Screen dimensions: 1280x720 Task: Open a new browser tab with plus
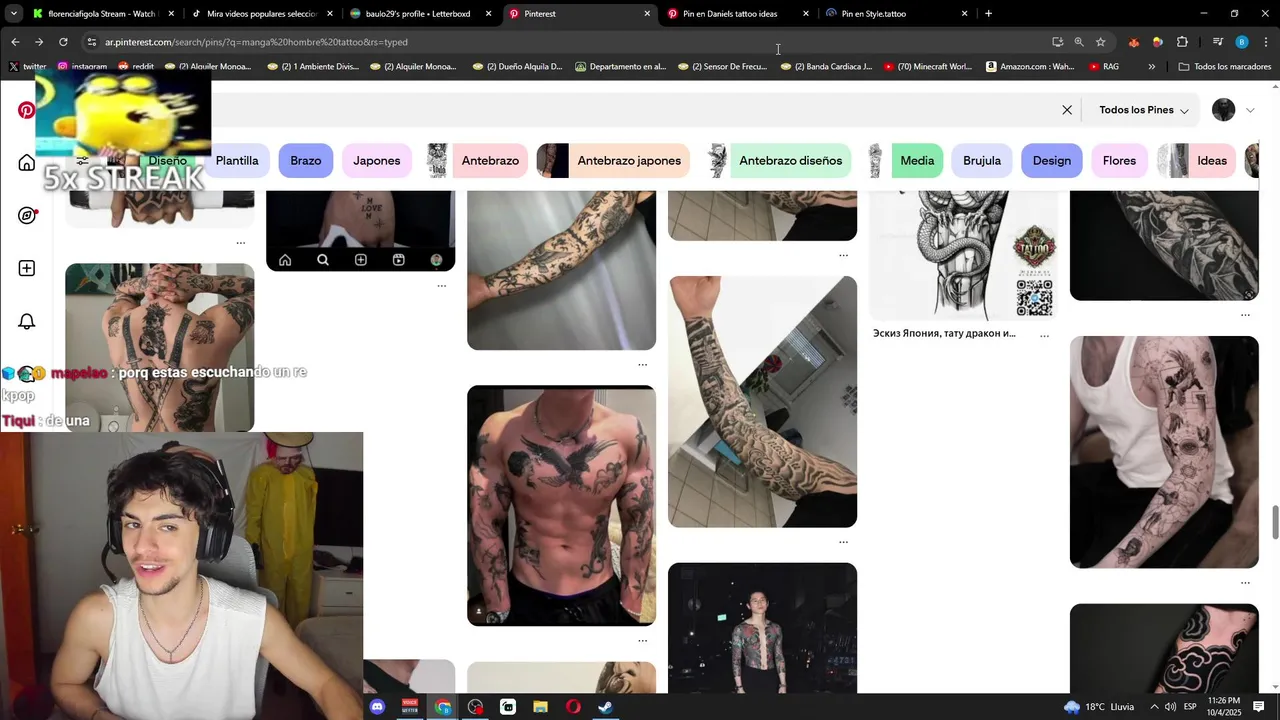pyautogui.click(x=988, y=14)
